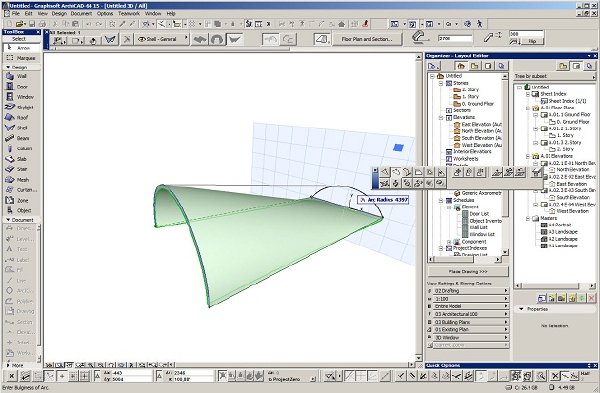Open the Edit menu
Viewport: 600px width, 393px height.
(29, 13)
